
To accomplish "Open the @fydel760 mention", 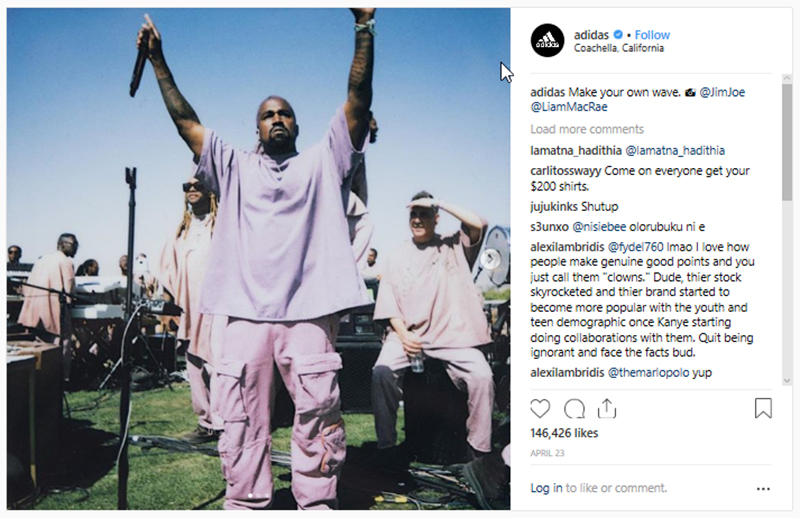I will (x=635, y=247).
